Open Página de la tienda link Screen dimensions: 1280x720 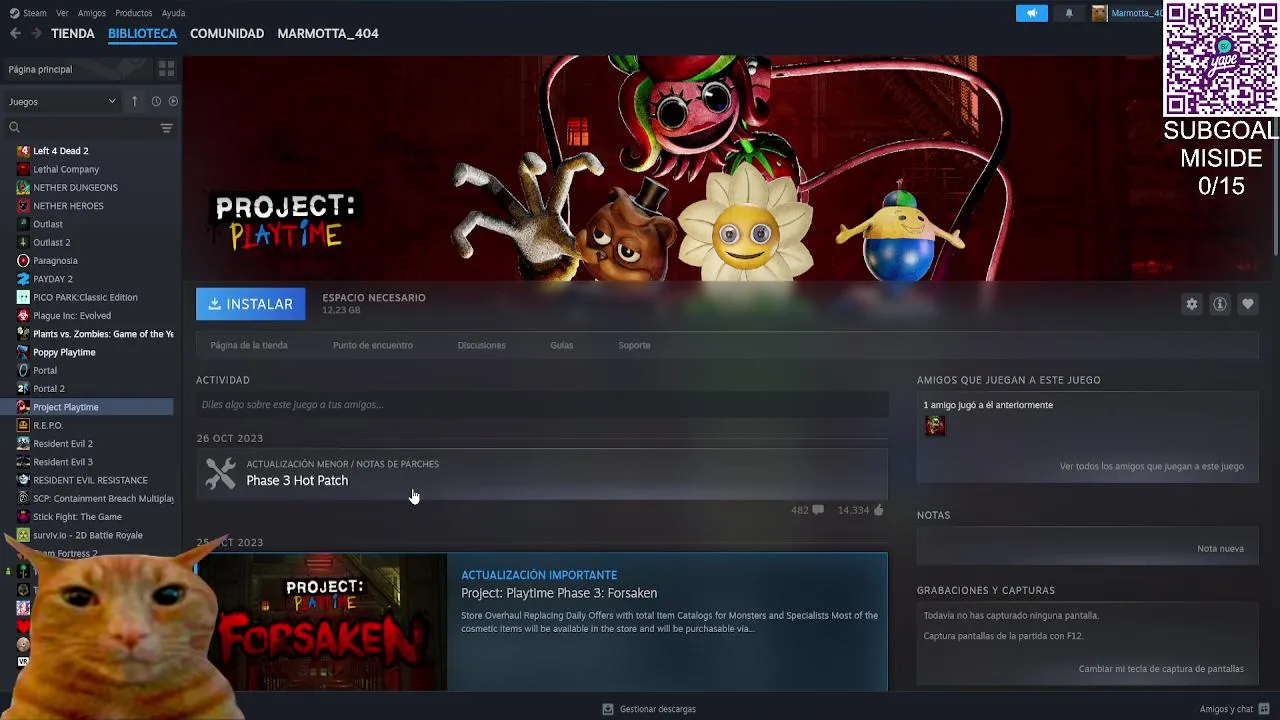[x=249, y=345]
